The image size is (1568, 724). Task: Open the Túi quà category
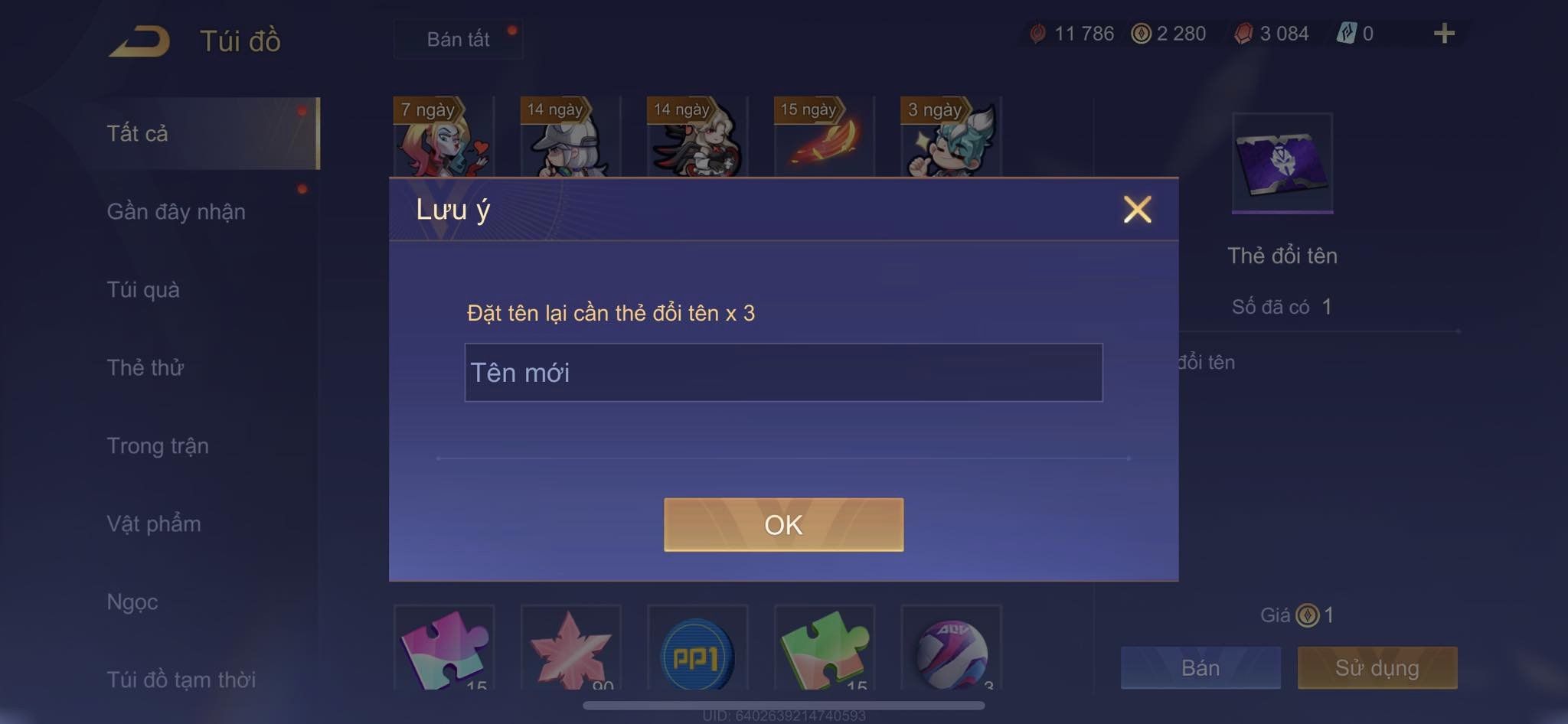pos(143,289)
